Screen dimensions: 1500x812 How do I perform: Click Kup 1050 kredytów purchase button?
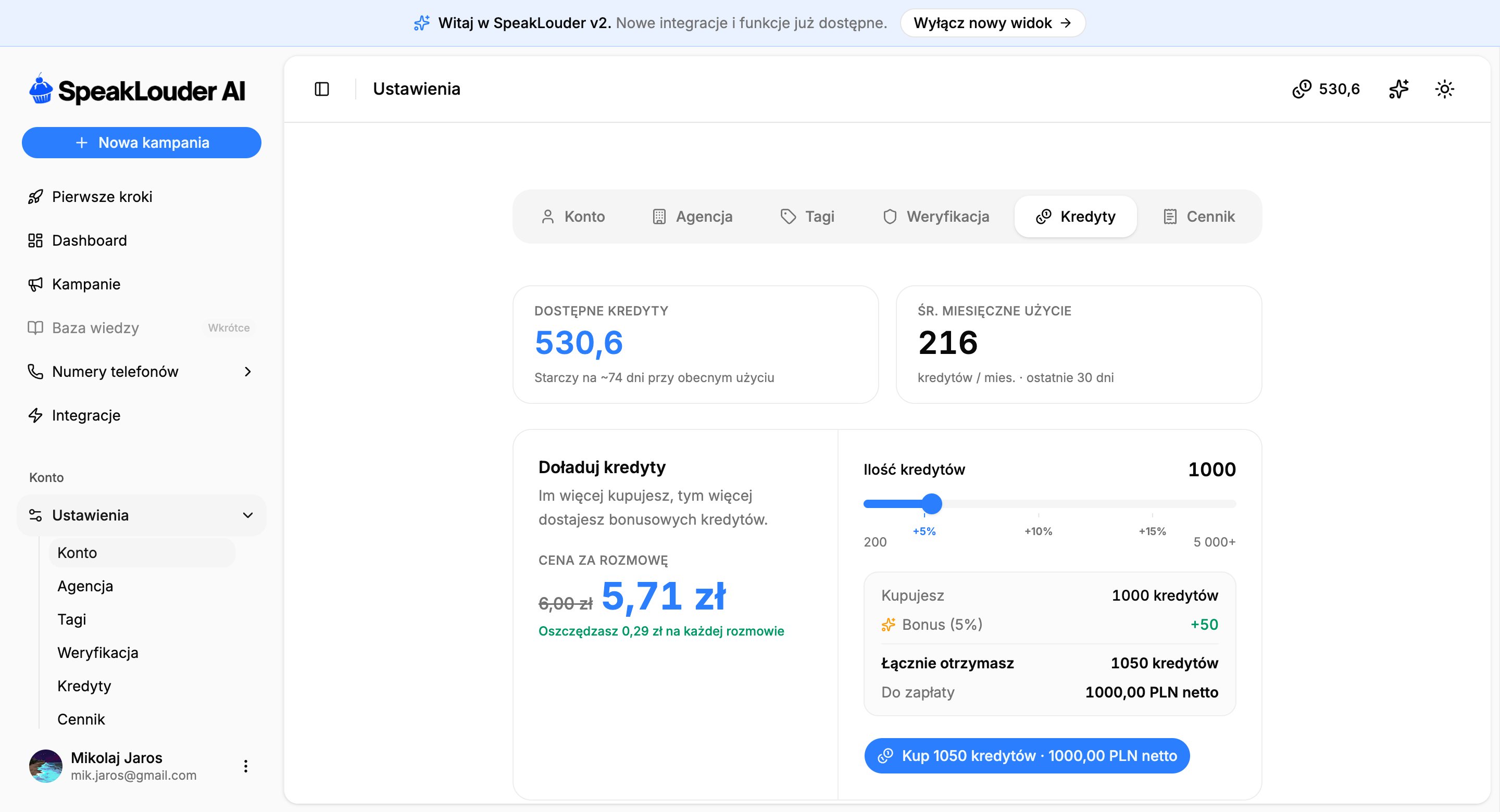pos(1027,756)
